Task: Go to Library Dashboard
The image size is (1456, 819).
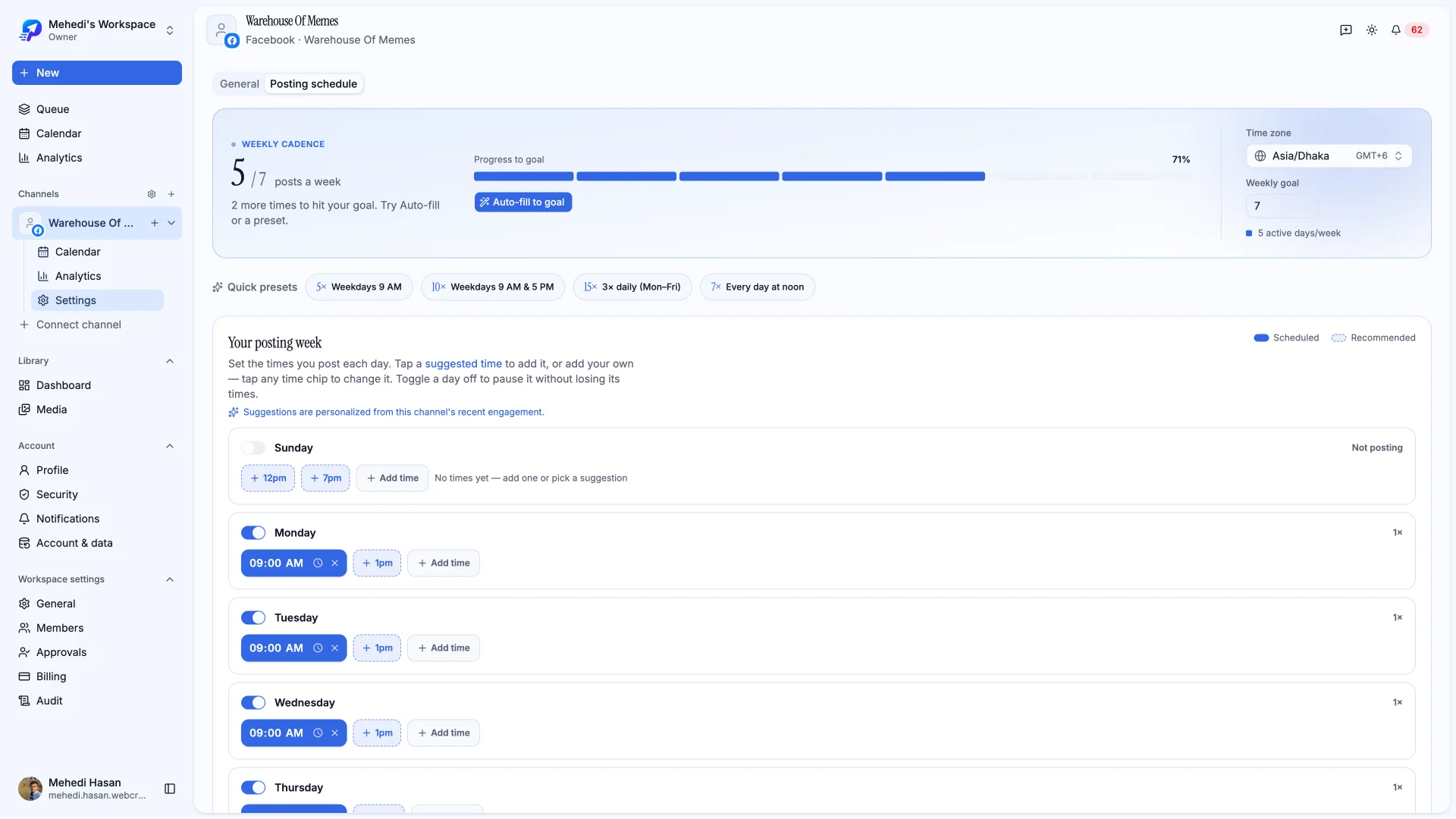Action: [x=97, y=385]
